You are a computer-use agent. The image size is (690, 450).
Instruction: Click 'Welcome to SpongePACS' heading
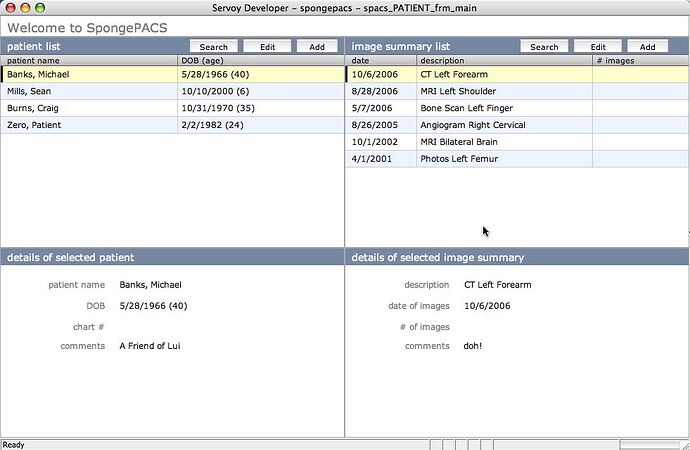pyautogui.click(x=87, y=28)
